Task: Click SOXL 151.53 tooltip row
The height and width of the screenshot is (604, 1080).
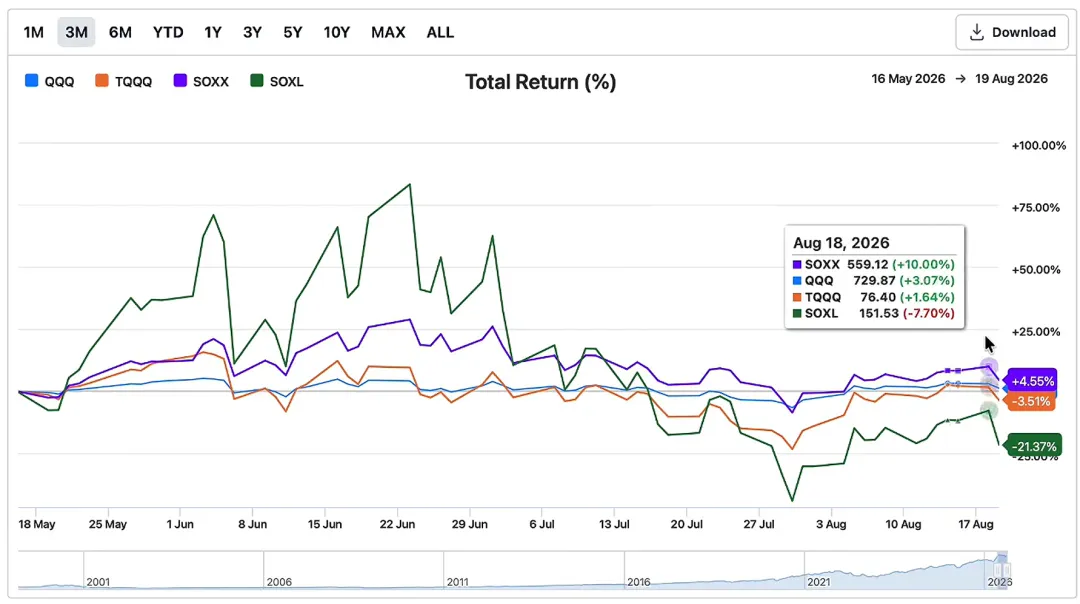Action: (873, 313)
